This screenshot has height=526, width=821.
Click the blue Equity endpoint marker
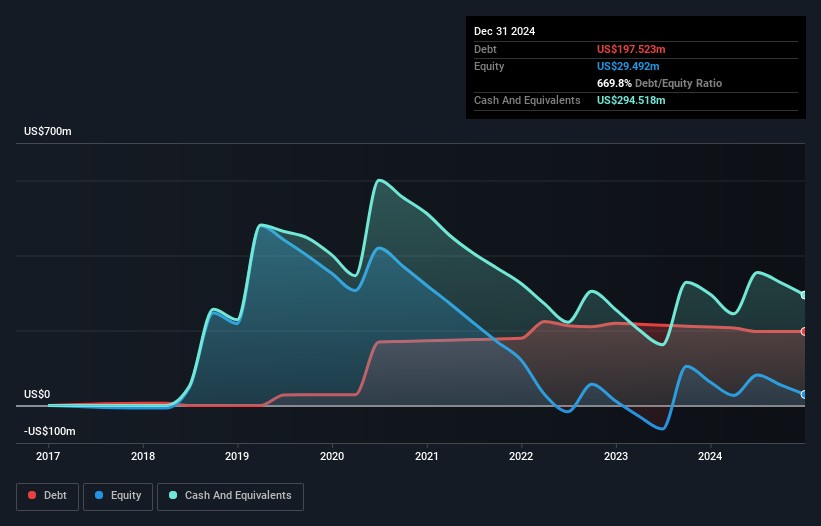coord(803,394)
